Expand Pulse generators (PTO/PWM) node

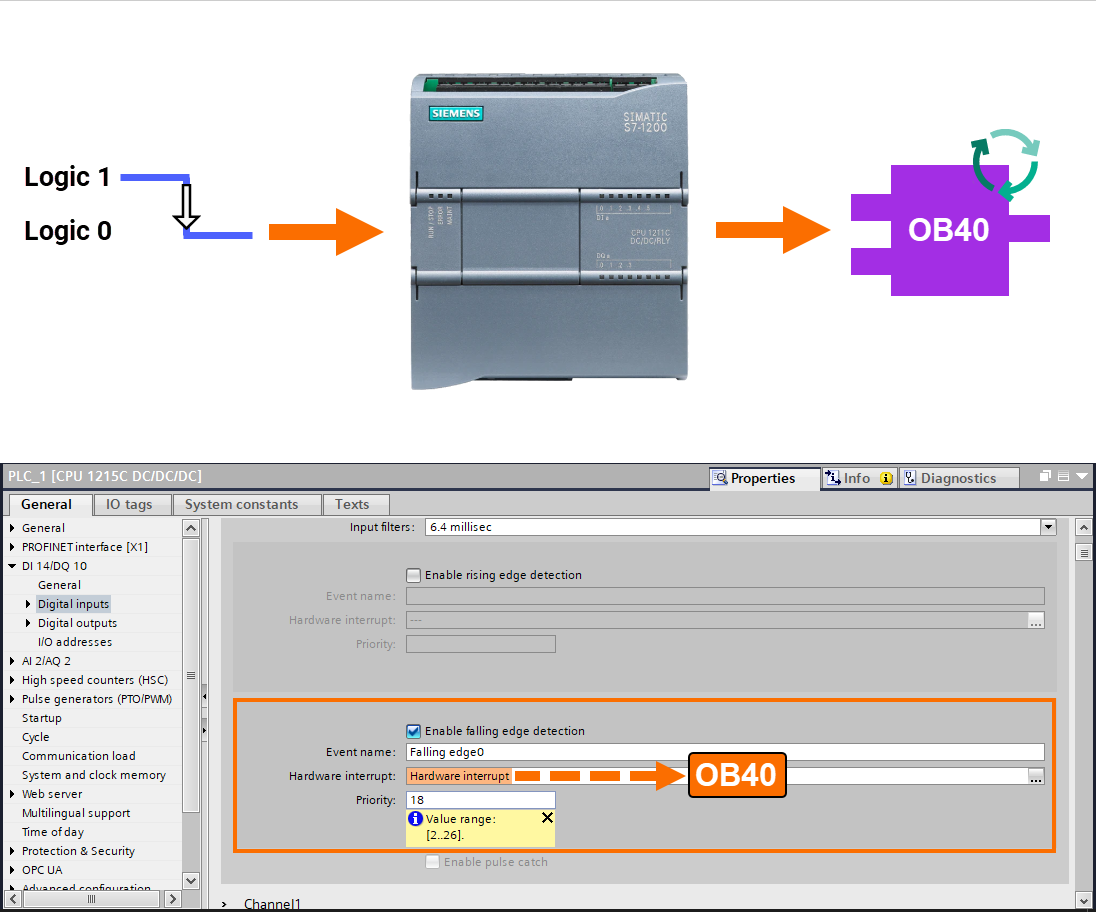coord(13,699)
